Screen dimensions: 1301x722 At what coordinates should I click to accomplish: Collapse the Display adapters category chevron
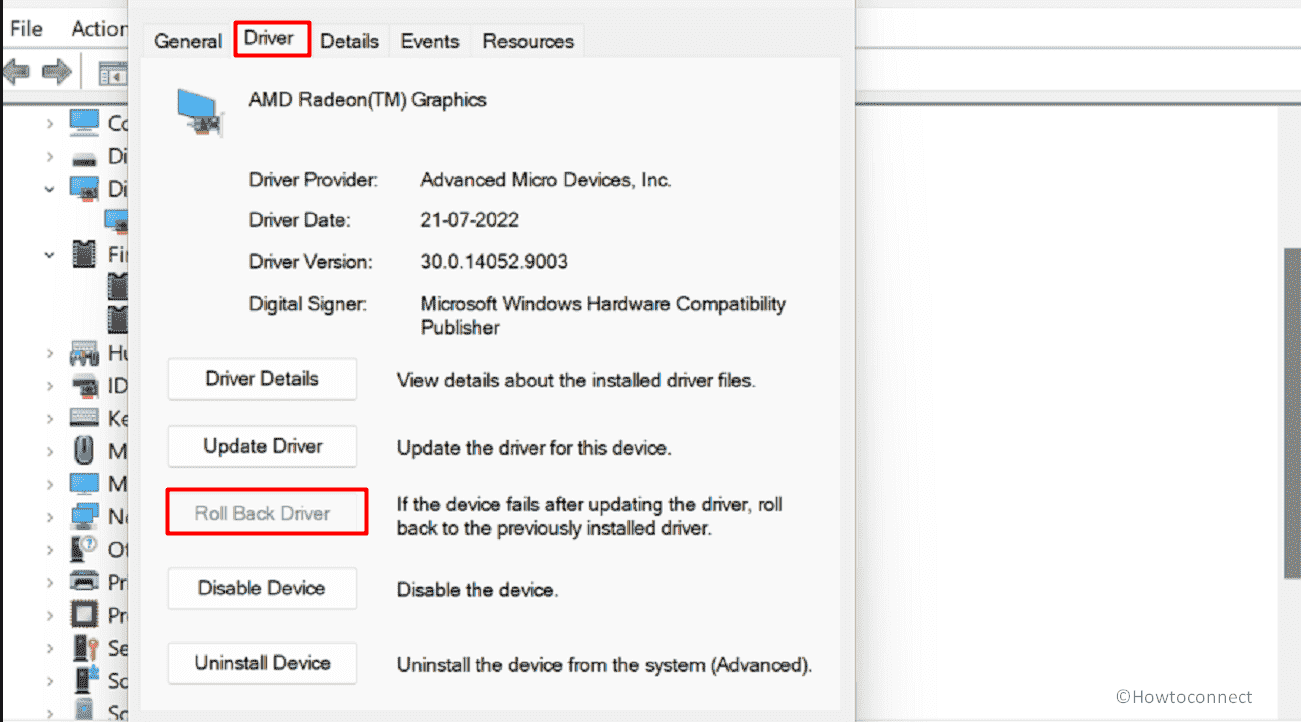tap(49, 189)
